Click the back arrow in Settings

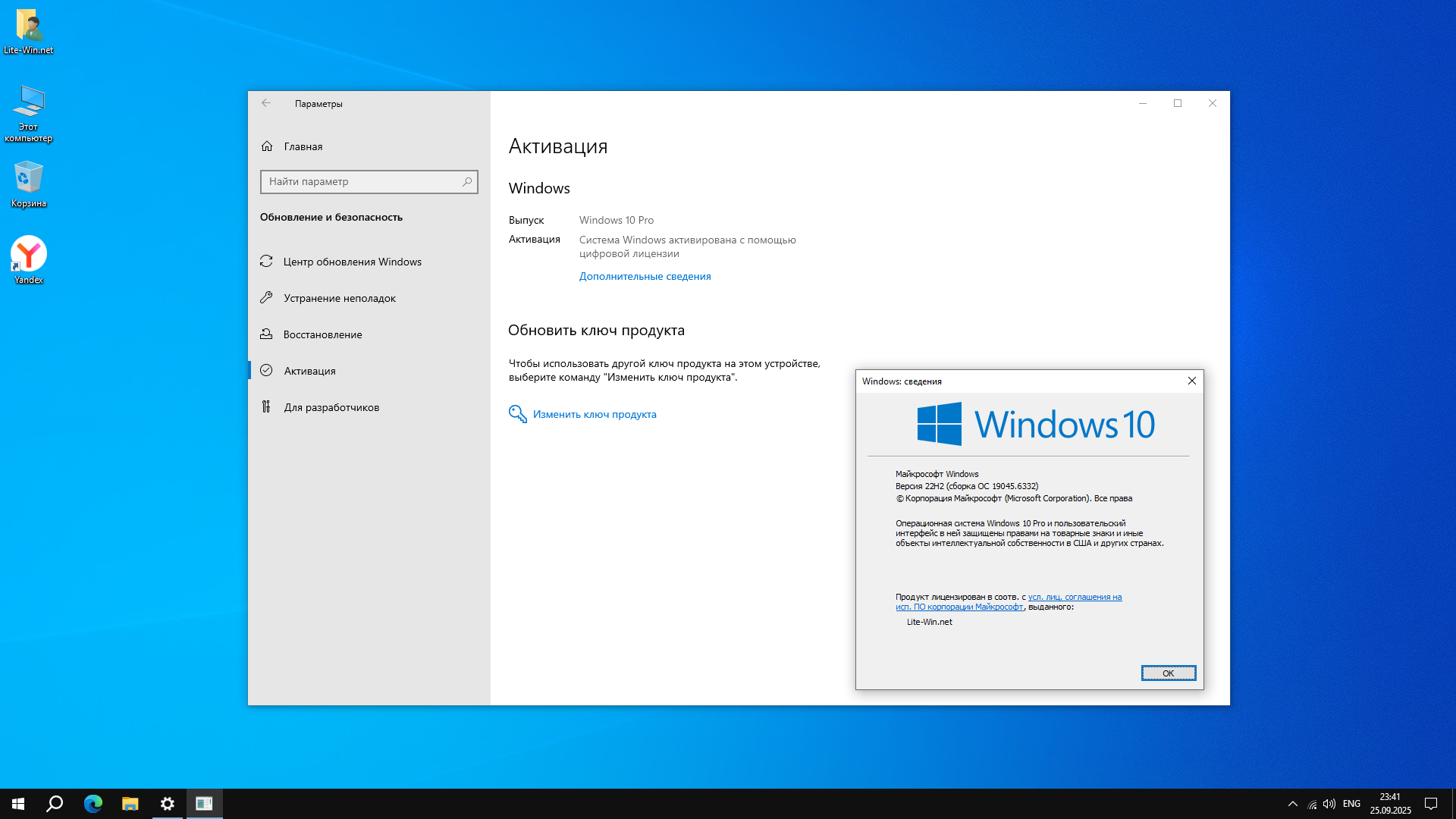click(266, 103)
